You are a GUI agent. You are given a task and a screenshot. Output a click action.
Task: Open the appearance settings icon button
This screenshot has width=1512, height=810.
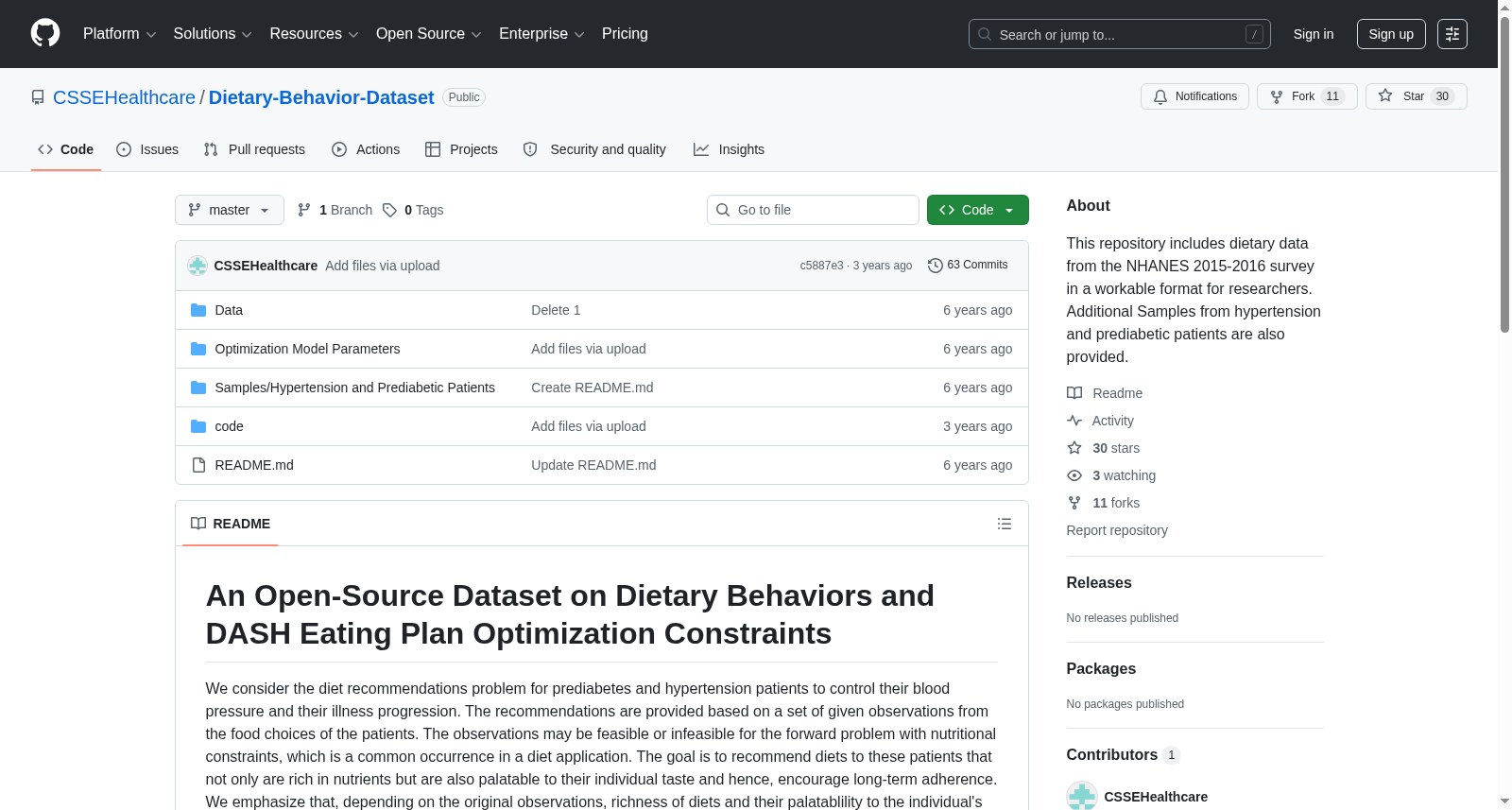coord(1452,34)
